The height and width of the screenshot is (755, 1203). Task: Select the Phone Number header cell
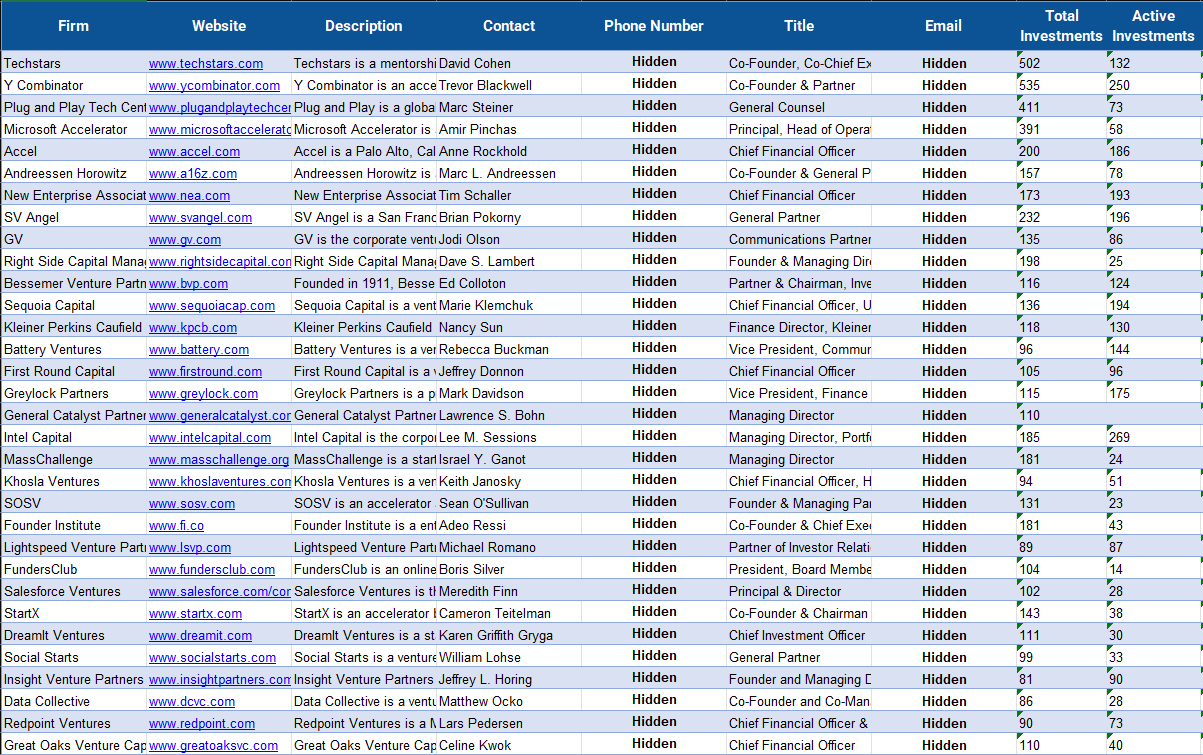click(x=654, y=26)
